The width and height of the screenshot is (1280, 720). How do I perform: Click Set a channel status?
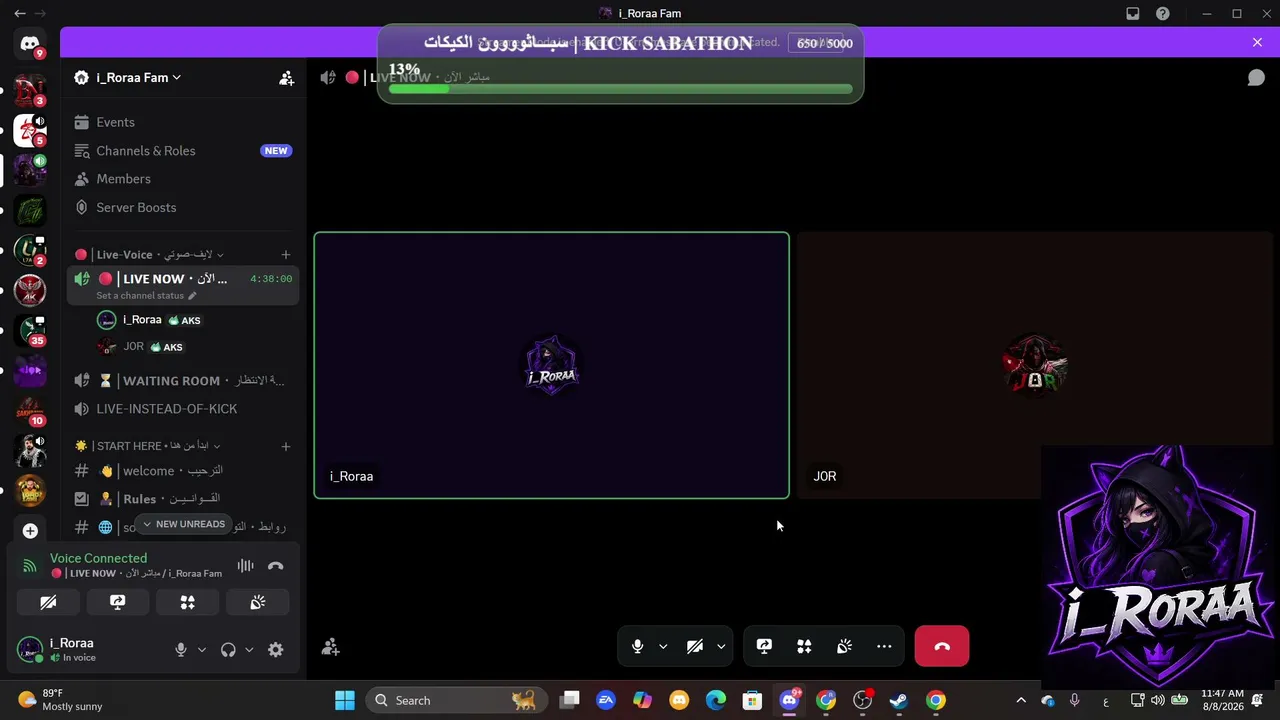point(146,296)
